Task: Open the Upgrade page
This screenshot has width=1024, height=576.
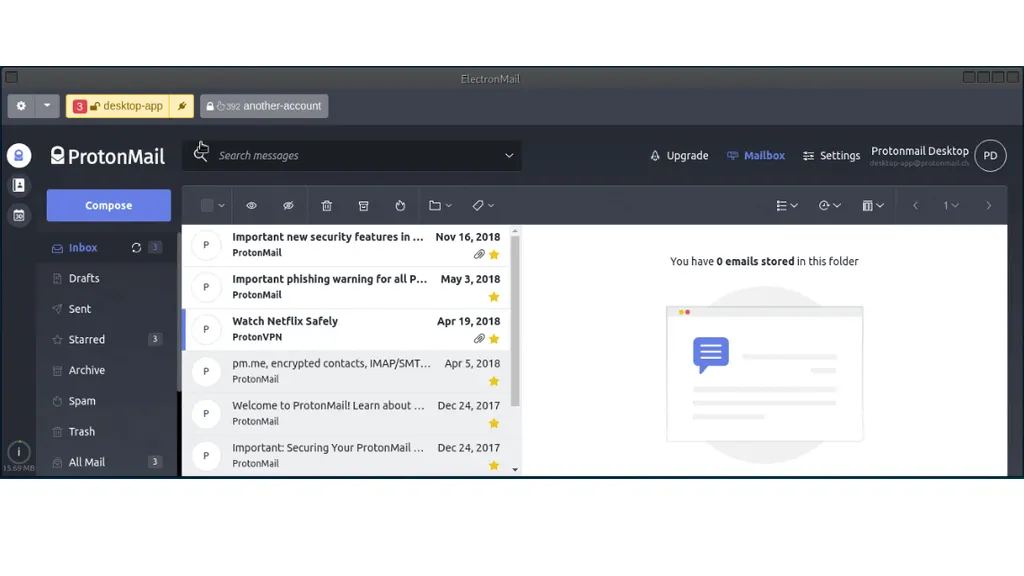Action: (679, 155)
